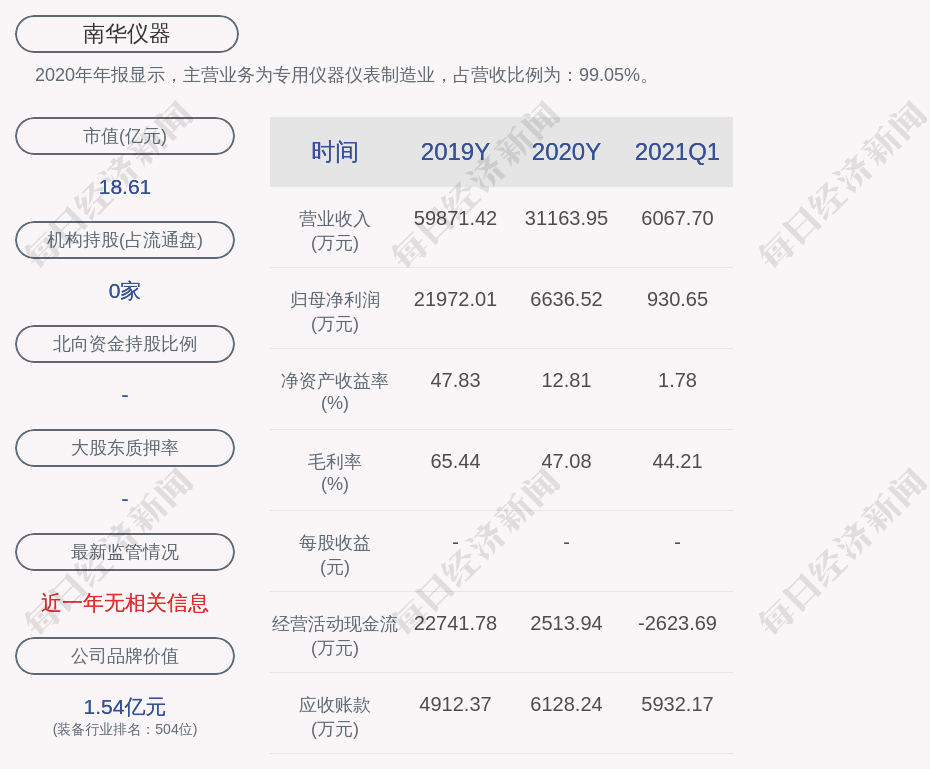
Task: Click the 大股东质押率 pill
Action: (x=125, y=448)
